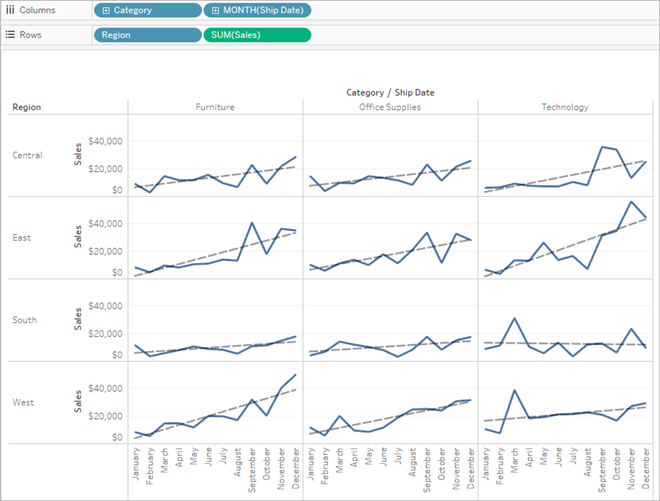Click the Technology column header

pyautogui.click(x=565, y=107)
